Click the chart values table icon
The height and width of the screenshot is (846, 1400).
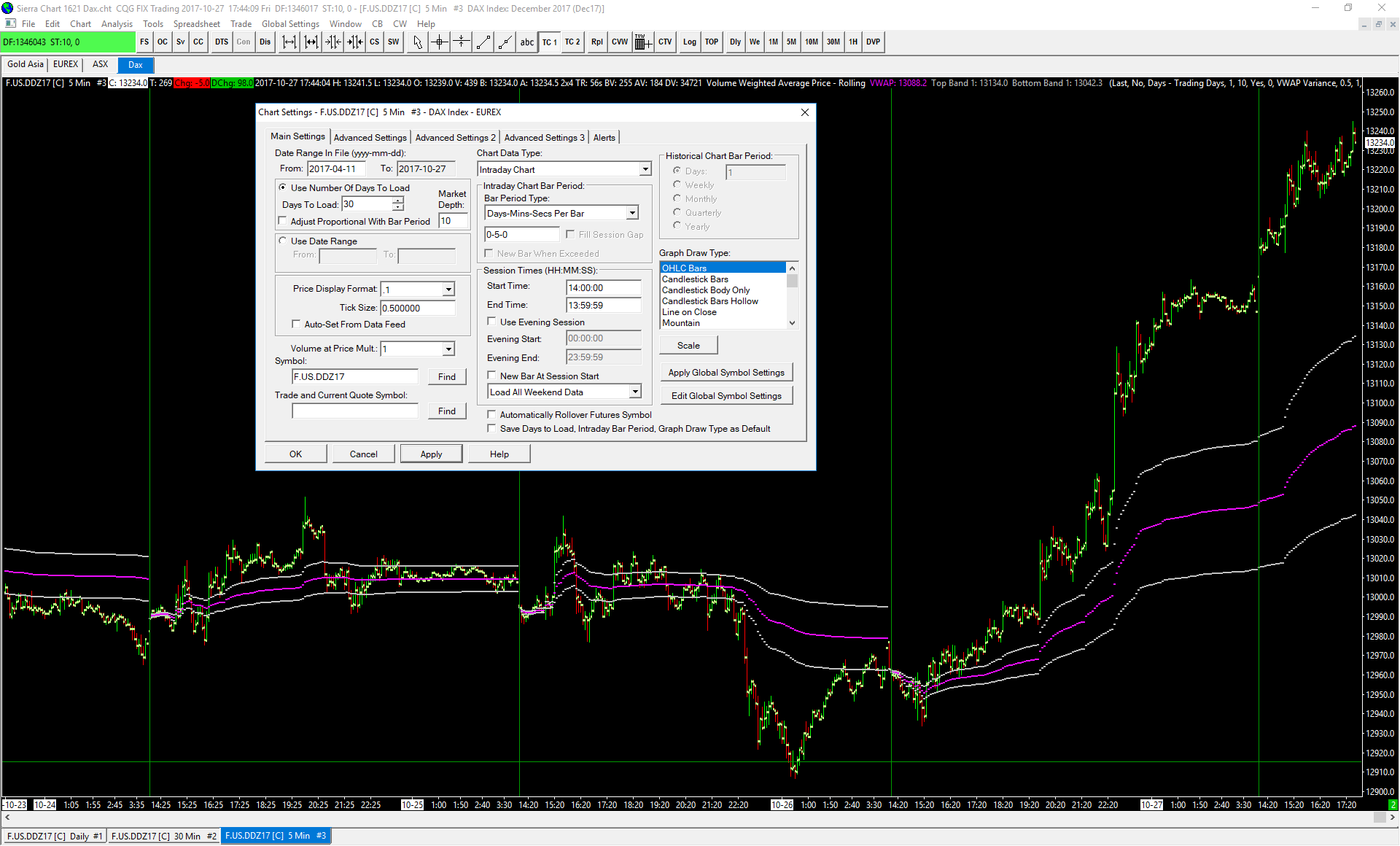[642, 42]
